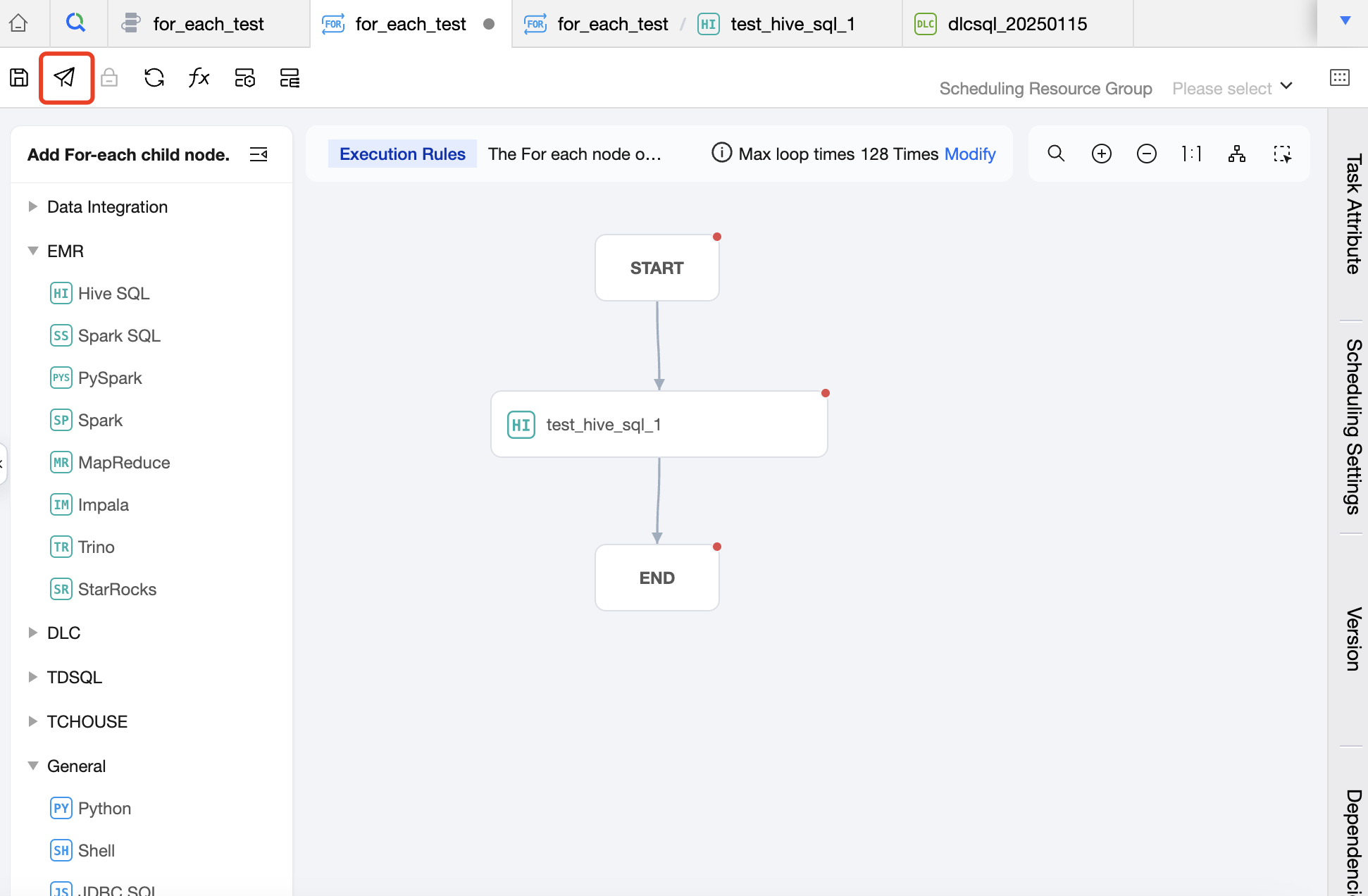Click the canvas search magnifier icon
Screen dimensions: 1368x896
(1055, 154)
